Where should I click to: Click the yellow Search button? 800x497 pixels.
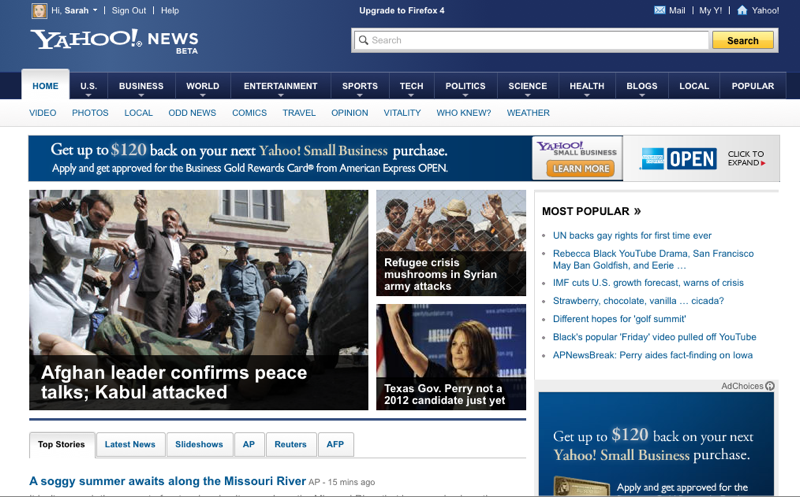tap(743, 40)
